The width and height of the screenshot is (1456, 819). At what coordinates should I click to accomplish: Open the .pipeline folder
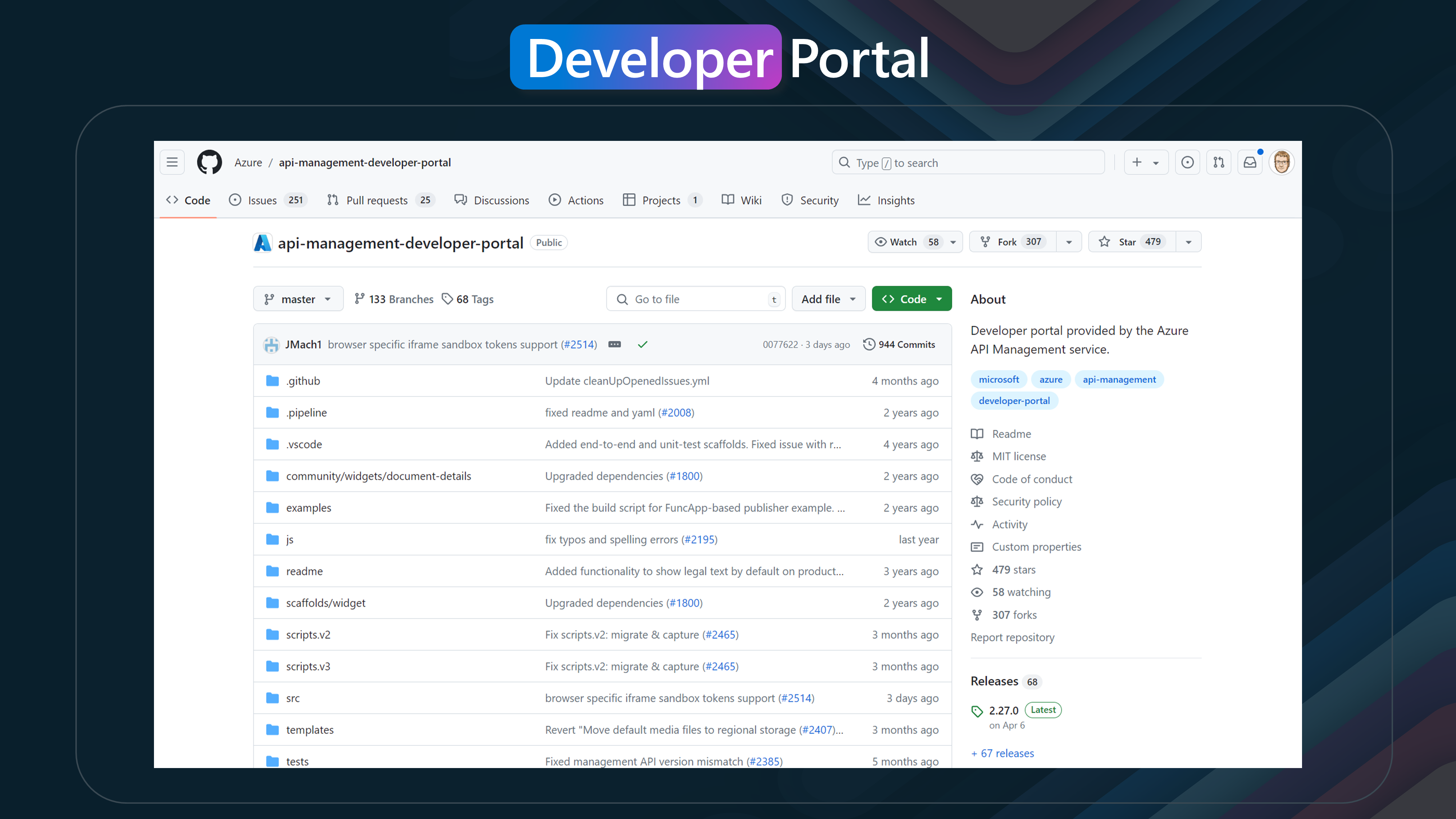point(307,413)
